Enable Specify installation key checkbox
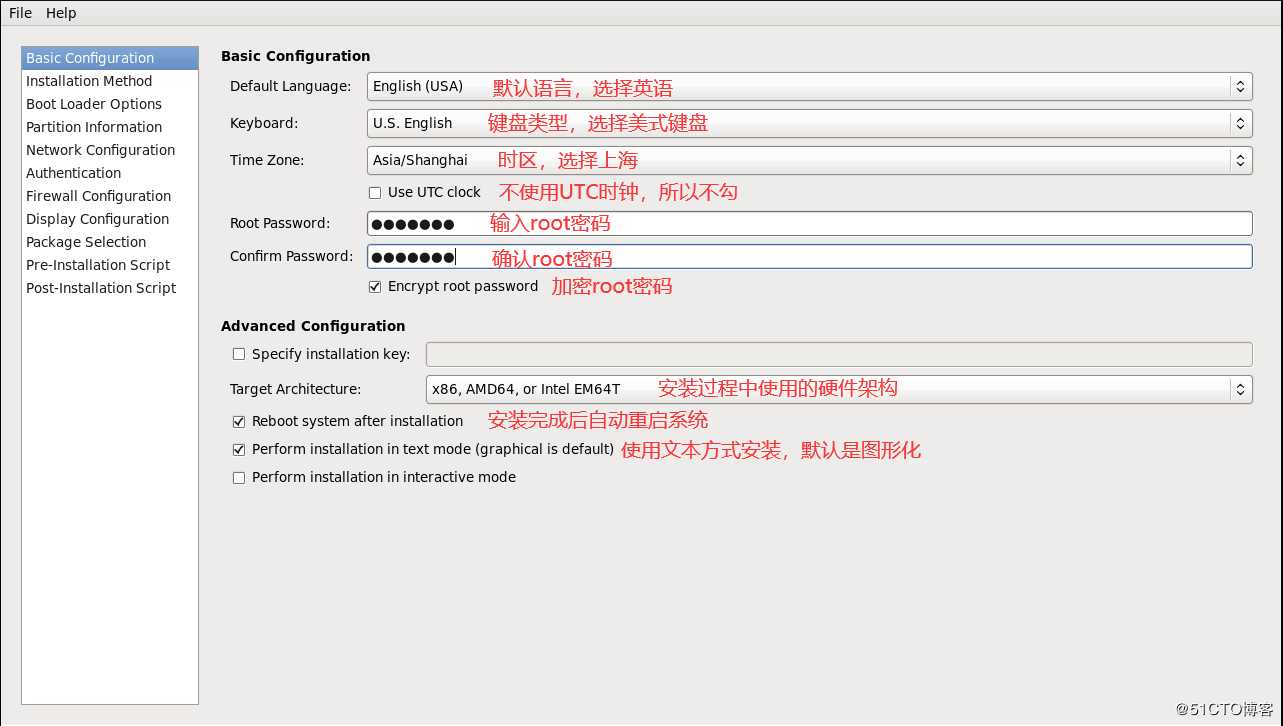This screenshot has width=1283, height=726. click(239, 354)
